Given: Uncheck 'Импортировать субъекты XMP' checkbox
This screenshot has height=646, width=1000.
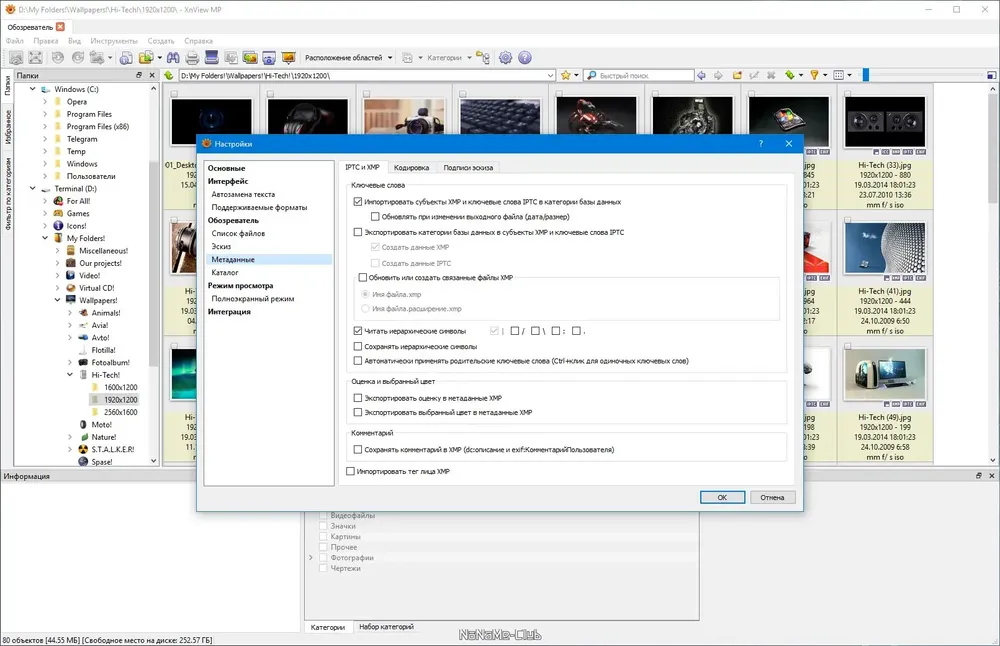Looking at the screenshot, I should [358, 202].
